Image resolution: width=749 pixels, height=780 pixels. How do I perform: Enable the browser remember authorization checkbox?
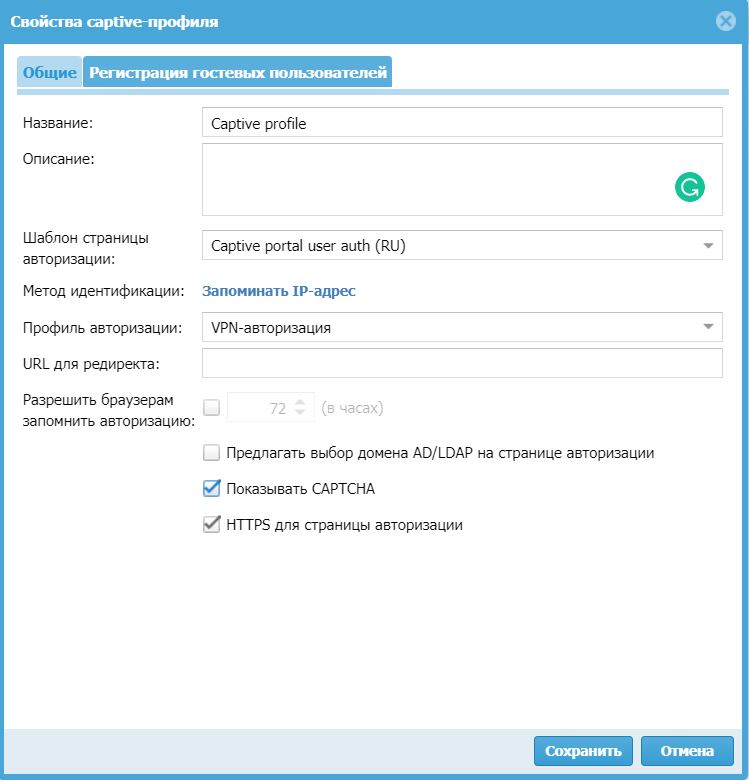point(211,408)
